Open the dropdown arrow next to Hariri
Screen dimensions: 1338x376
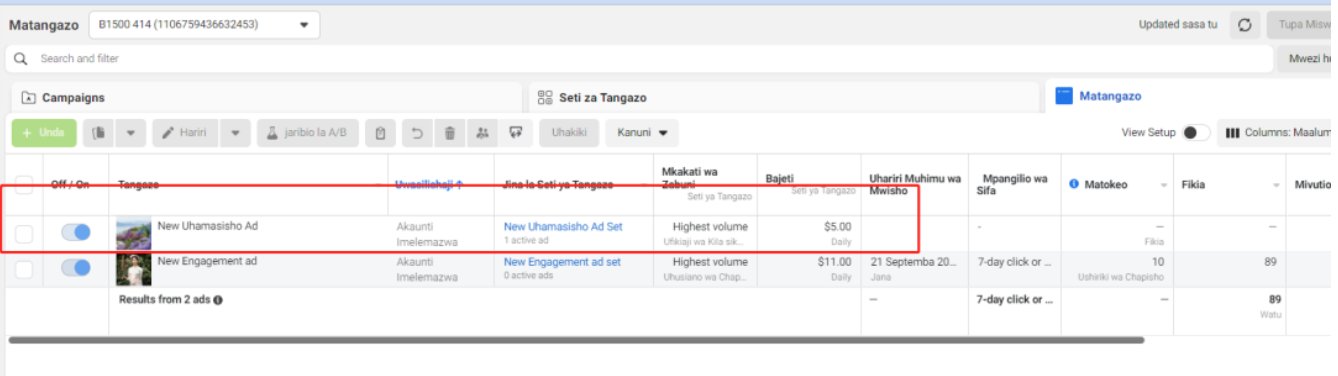point(235,133)
